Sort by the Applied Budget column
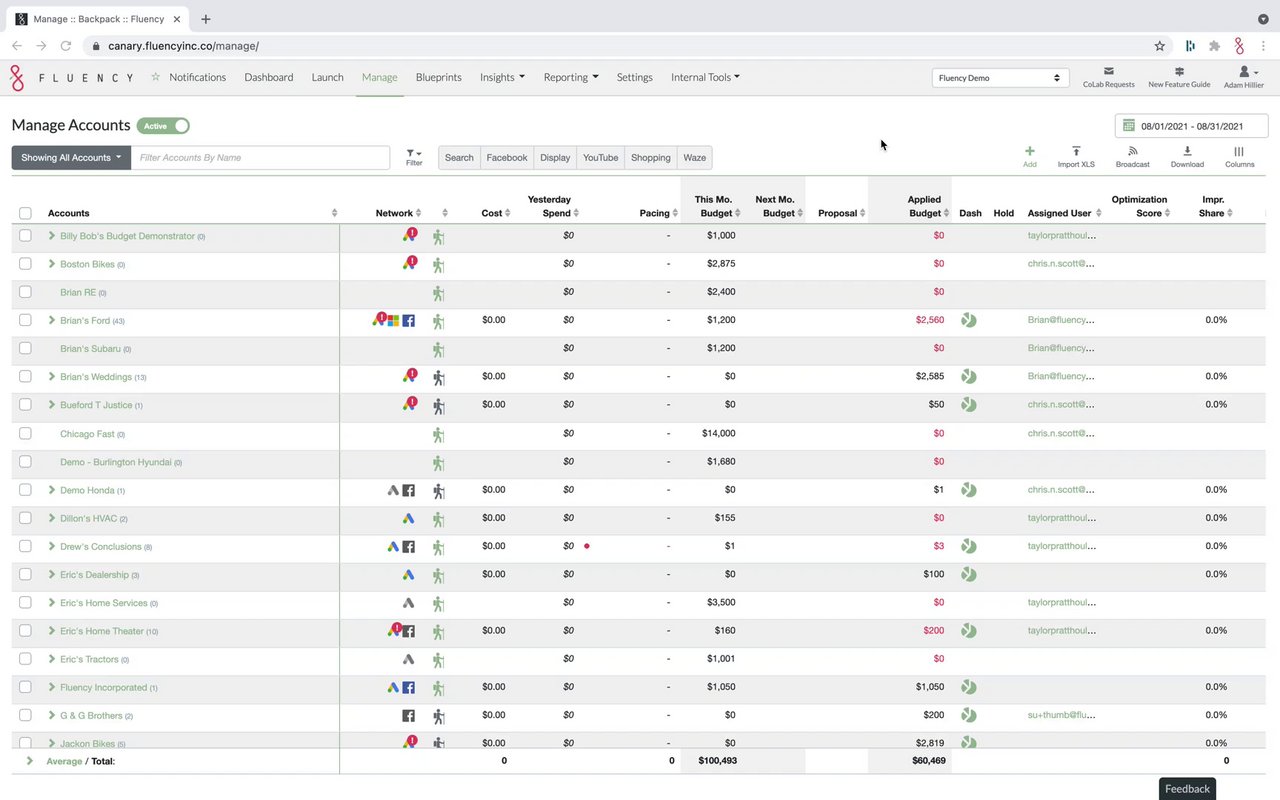Image resolution: width=1280 pixels, height=800 pixels. click(924, 206)
